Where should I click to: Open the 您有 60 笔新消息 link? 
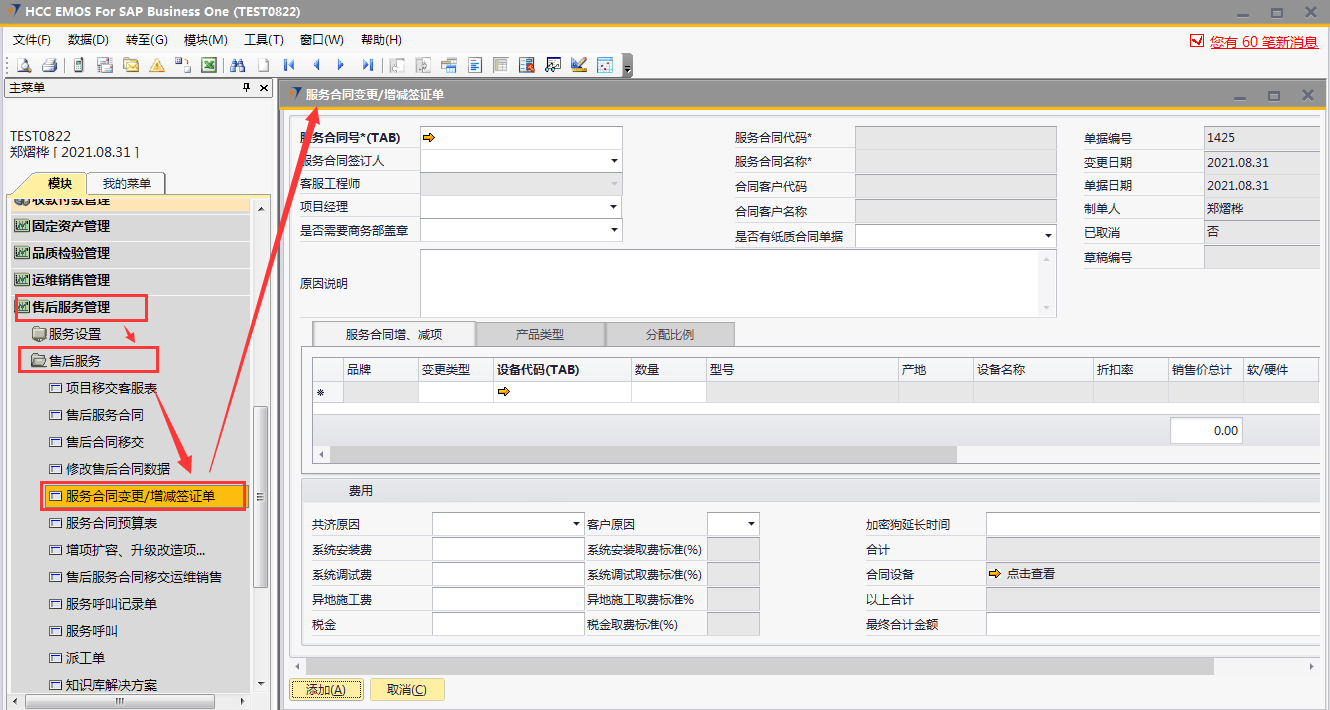[1263, 42]
